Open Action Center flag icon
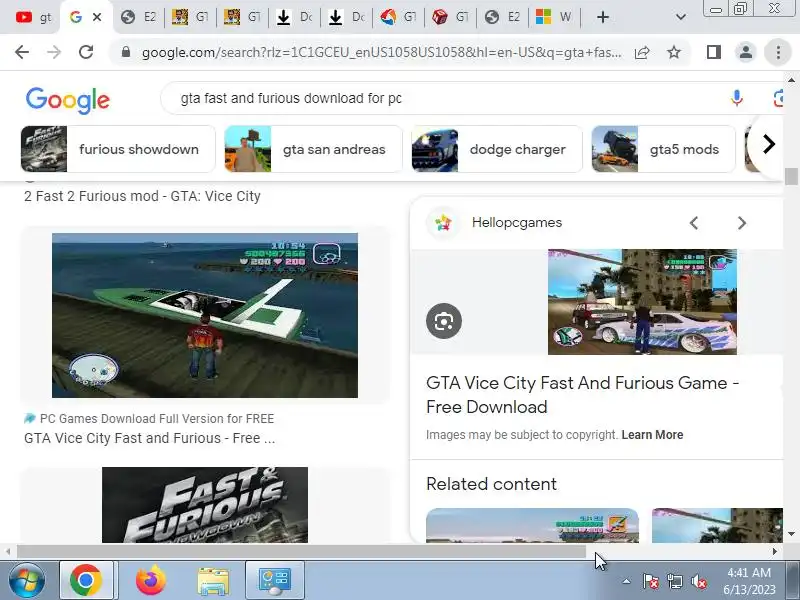Viewport: 800px width, 600px height. [650, 581]
